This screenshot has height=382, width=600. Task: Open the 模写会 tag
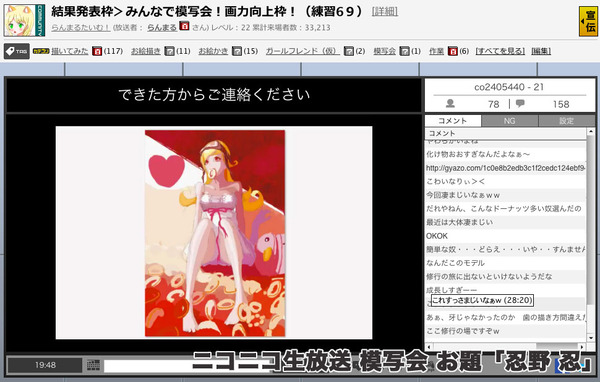coord(385,51)
